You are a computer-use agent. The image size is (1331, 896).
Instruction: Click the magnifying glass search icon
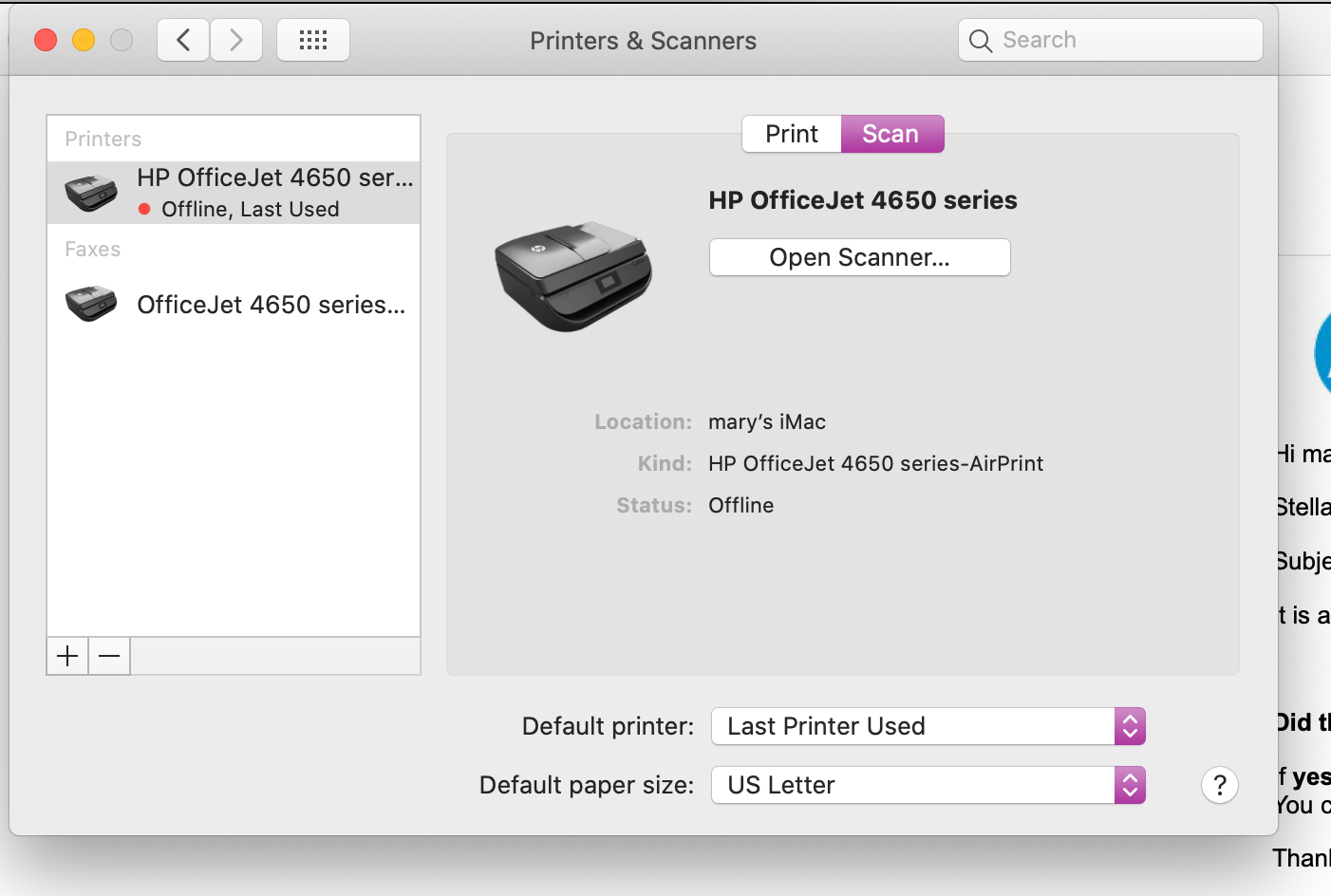point(981,41)
